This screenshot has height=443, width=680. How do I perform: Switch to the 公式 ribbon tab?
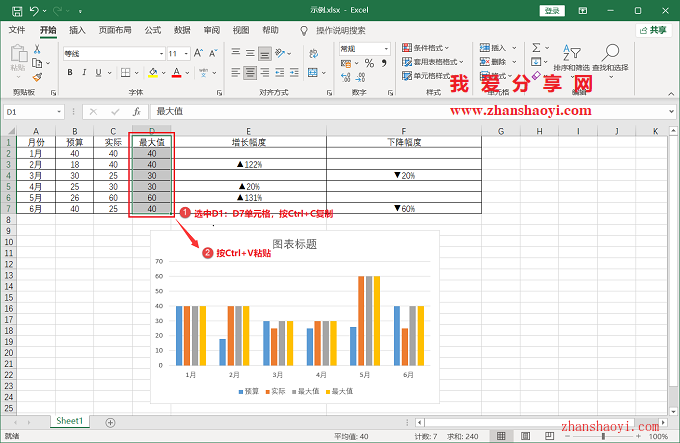pos(153,30)
